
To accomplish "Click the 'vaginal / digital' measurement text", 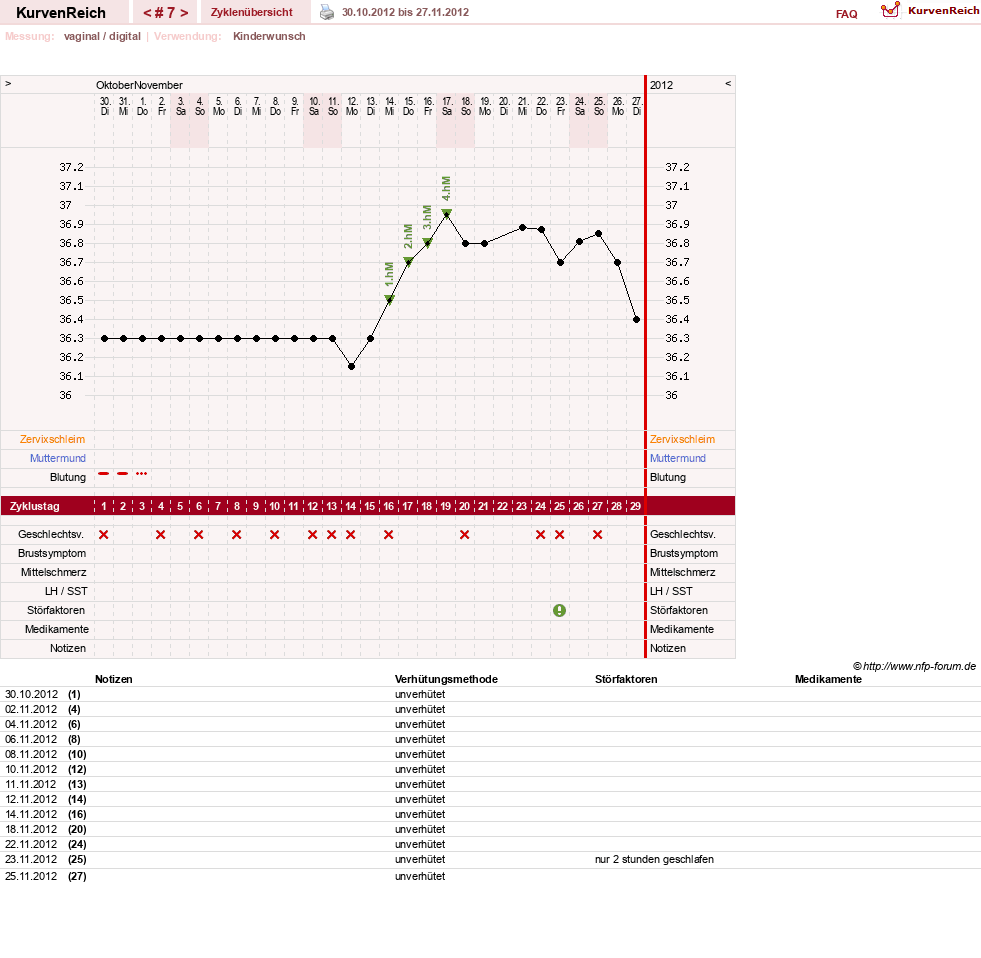I will tap(102, 36).
